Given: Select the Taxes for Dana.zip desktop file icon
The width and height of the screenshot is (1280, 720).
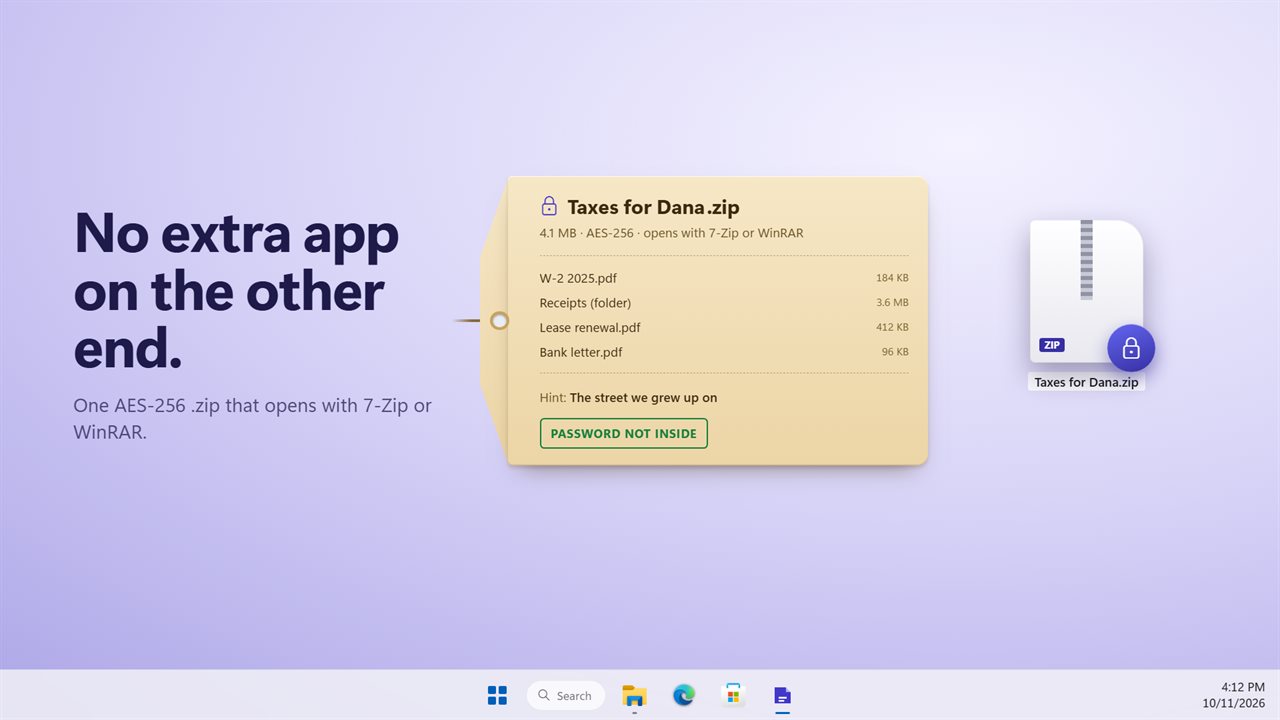Looking at the screenshot, I should [1087, 292].
